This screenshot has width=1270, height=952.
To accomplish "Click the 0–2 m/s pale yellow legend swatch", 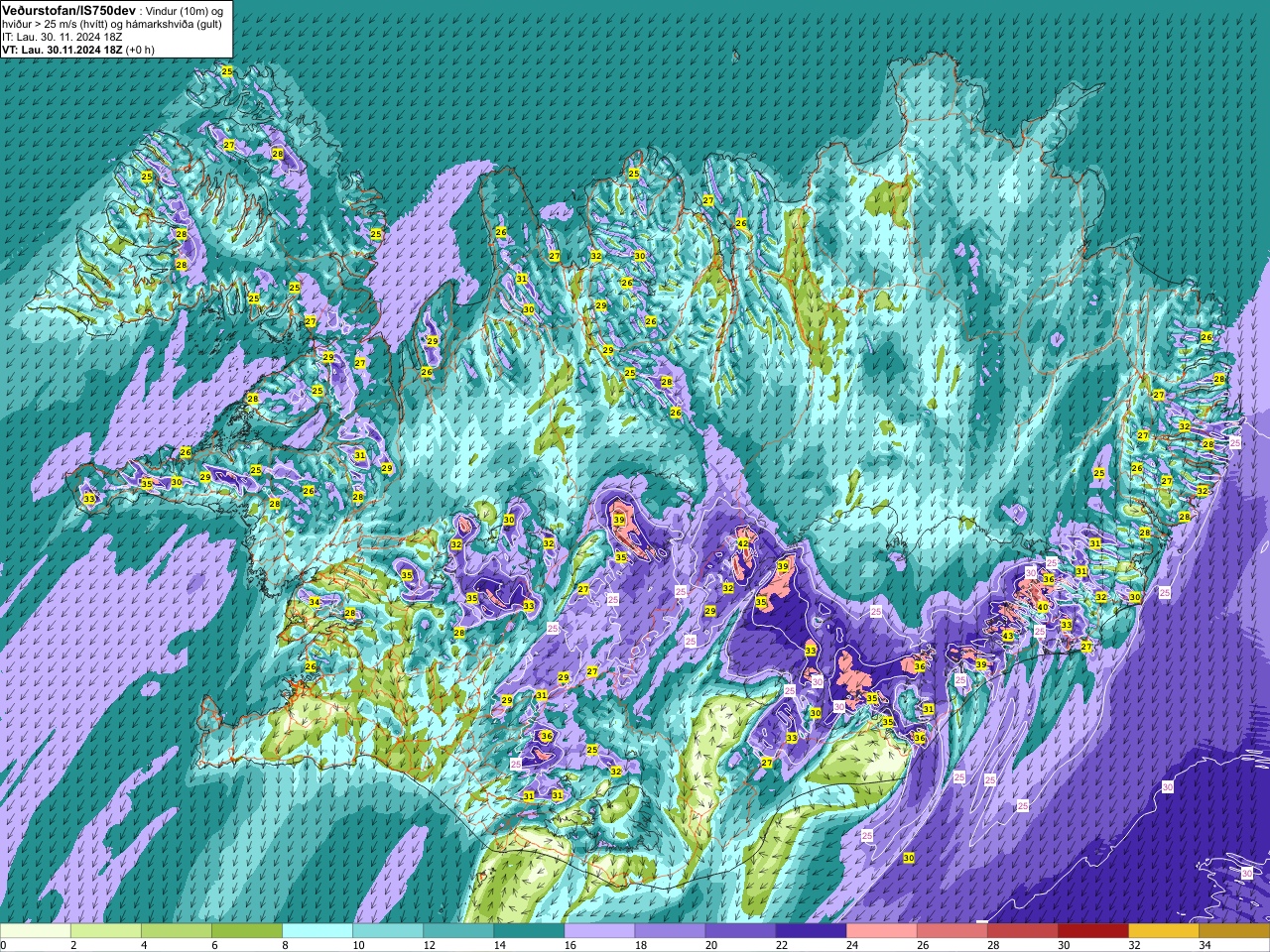I will [x=36, y=931].
